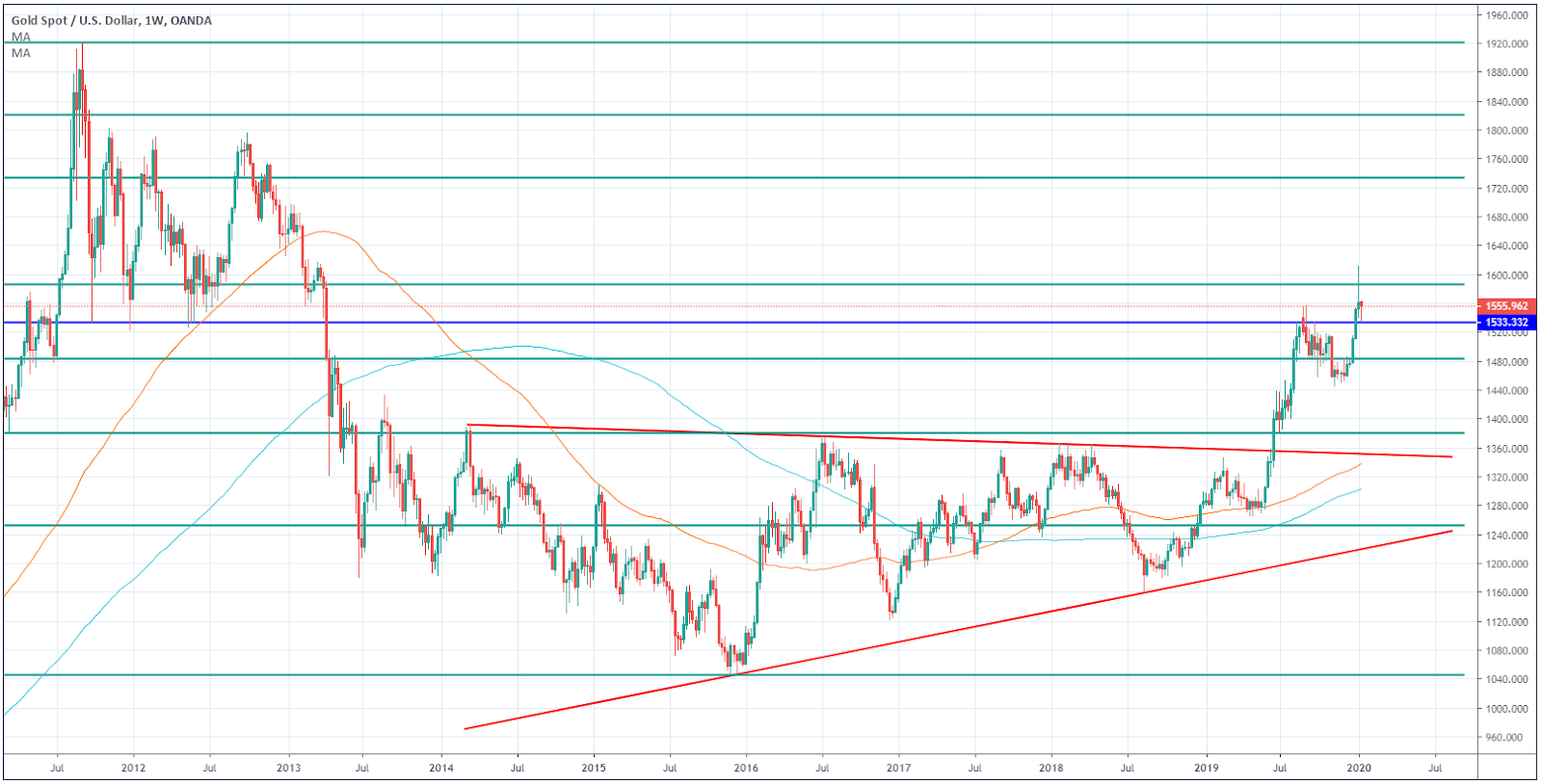Select the second MA indicator label
1542x784 pixels.
(x=21, y=53)
